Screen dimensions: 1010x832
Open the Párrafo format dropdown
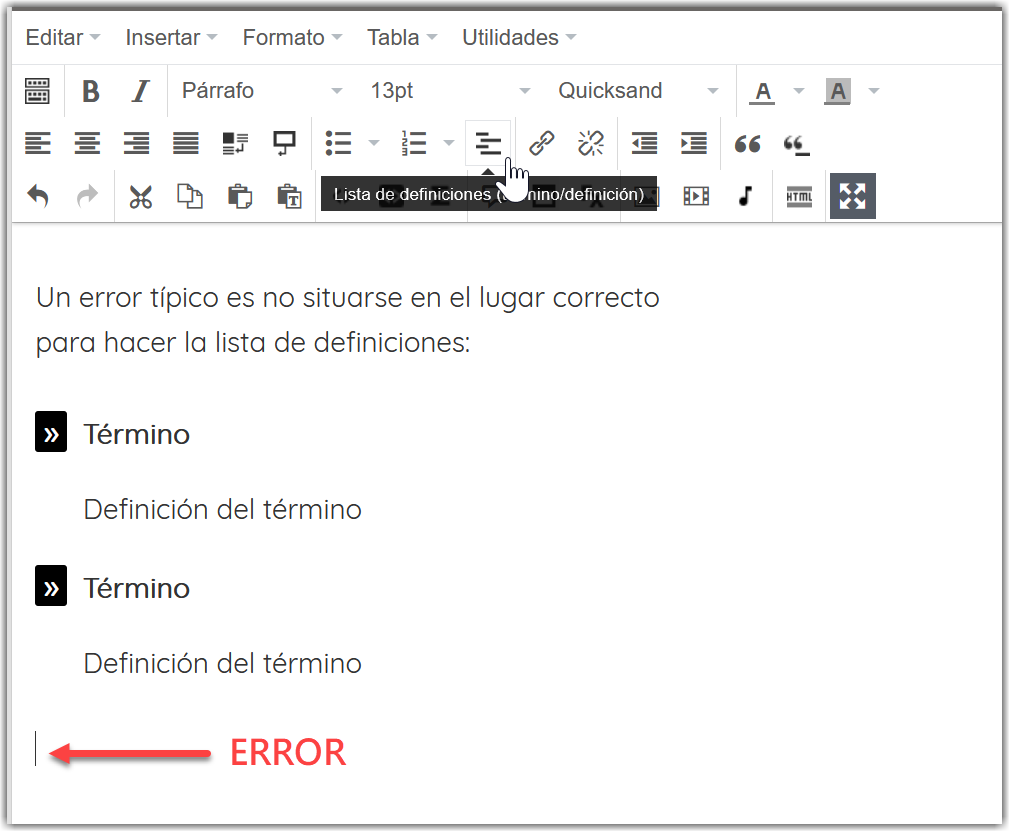(260, 91)
